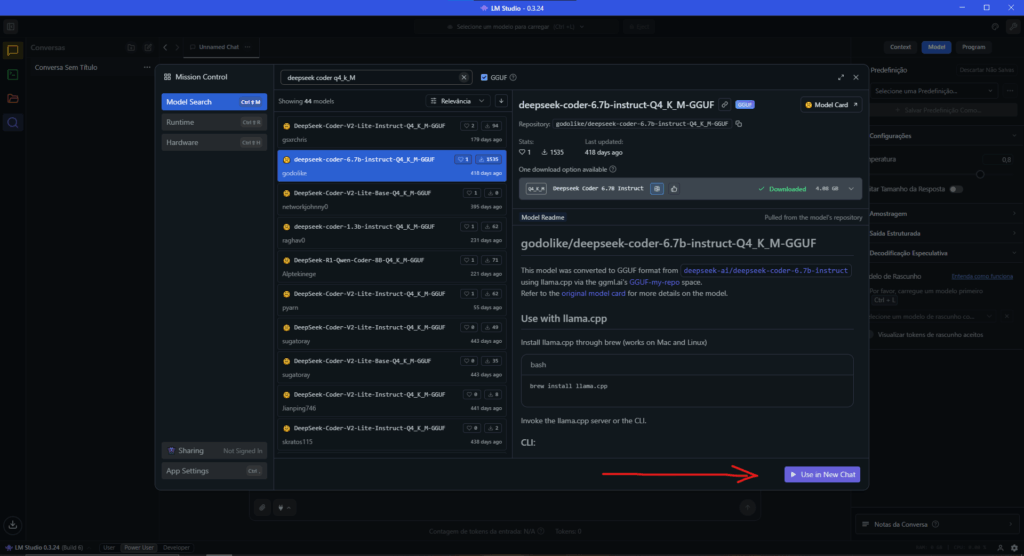Toggle the sort direction arrow button
1024x556 pixels.
(x=501, y=101)
